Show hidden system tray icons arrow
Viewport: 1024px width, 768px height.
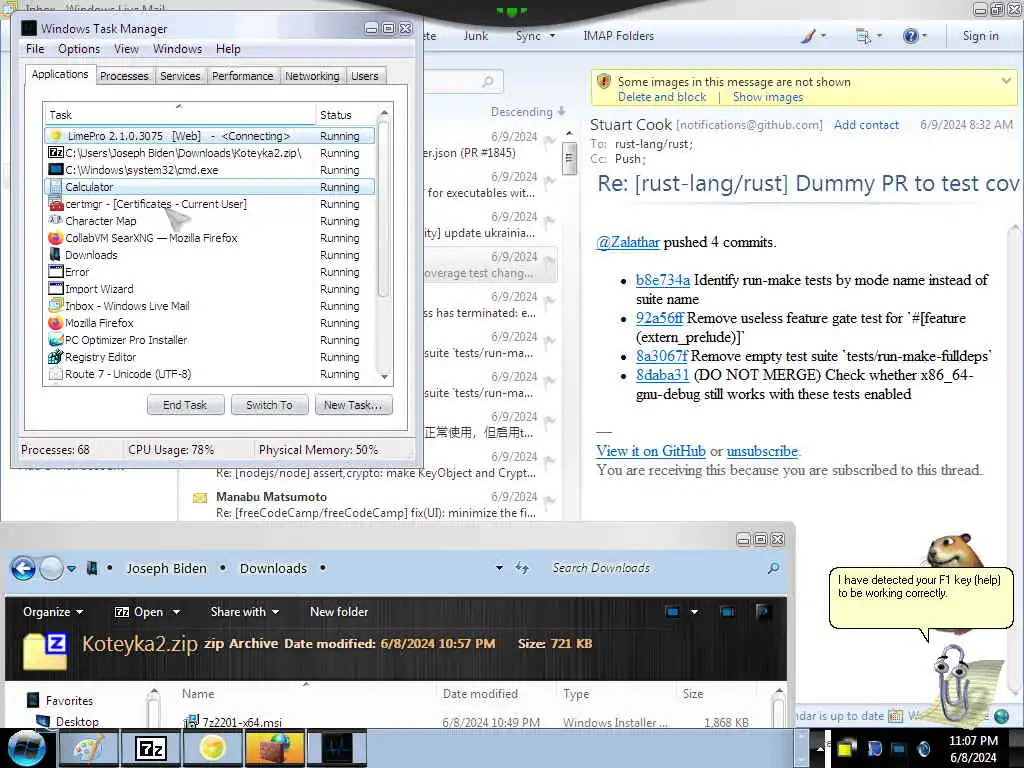click(820, 749)
